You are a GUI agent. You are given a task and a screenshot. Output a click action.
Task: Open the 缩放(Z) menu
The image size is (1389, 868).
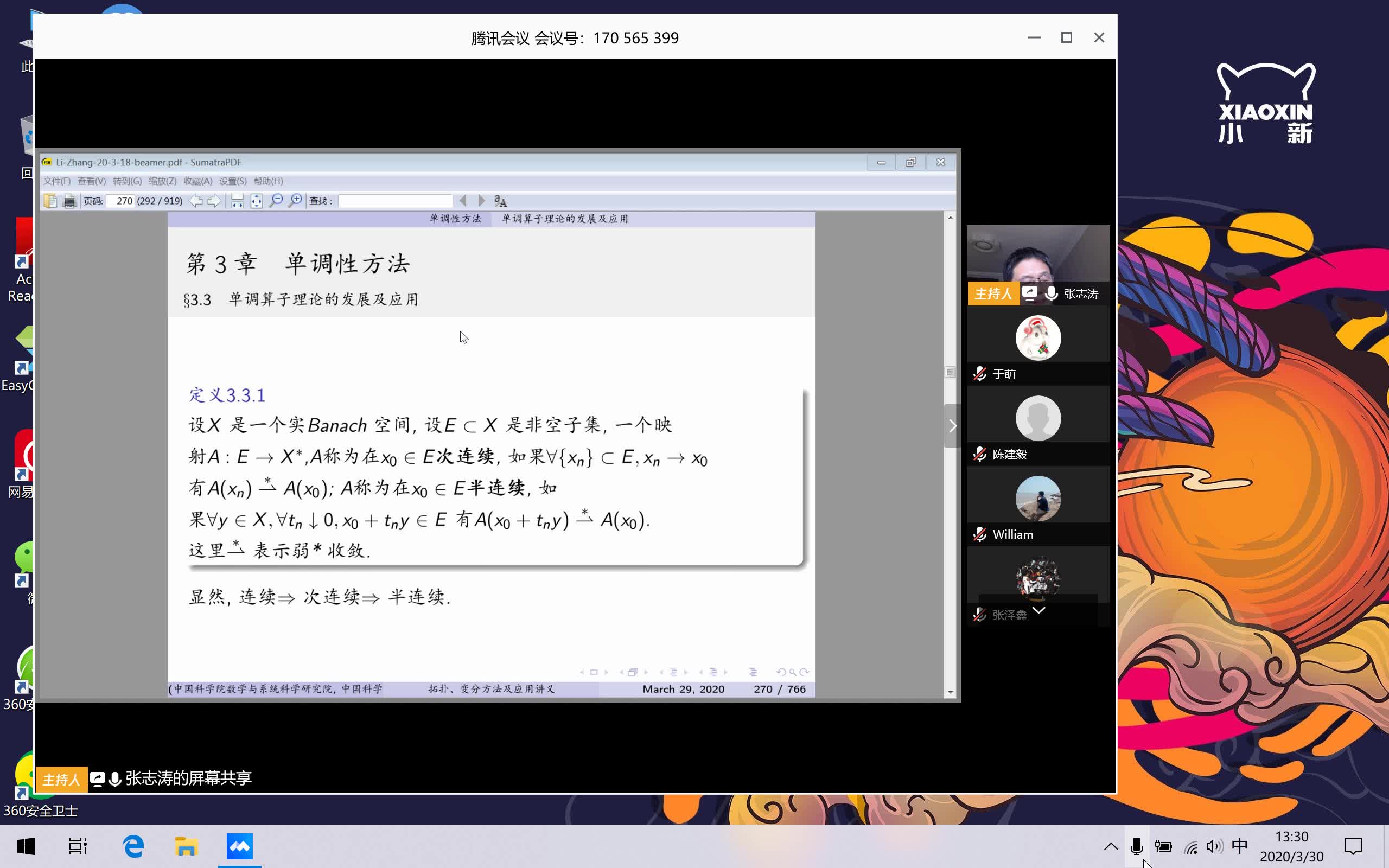tap(162, 181)
